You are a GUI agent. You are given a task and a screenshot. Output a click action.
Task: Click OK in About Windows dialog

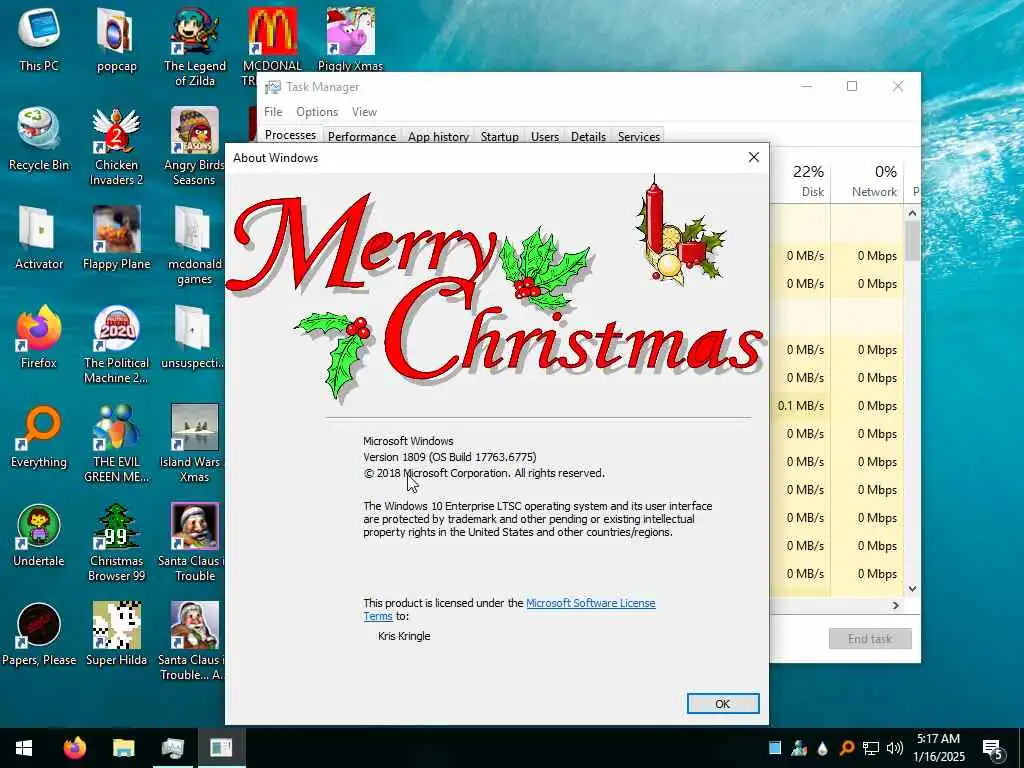click(723, 703)
